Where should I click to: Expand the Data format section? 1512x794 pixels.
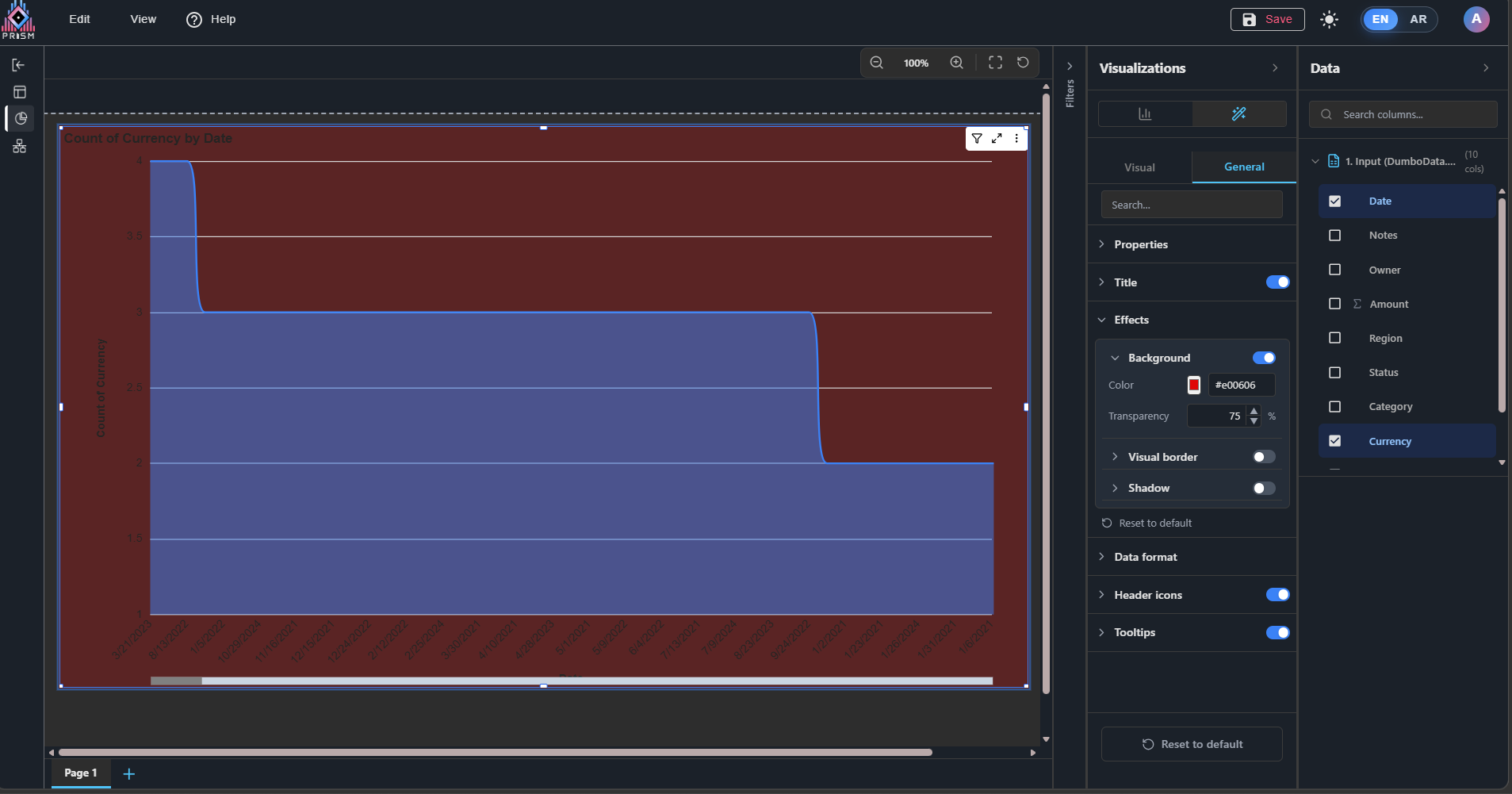click(1145, 557)
